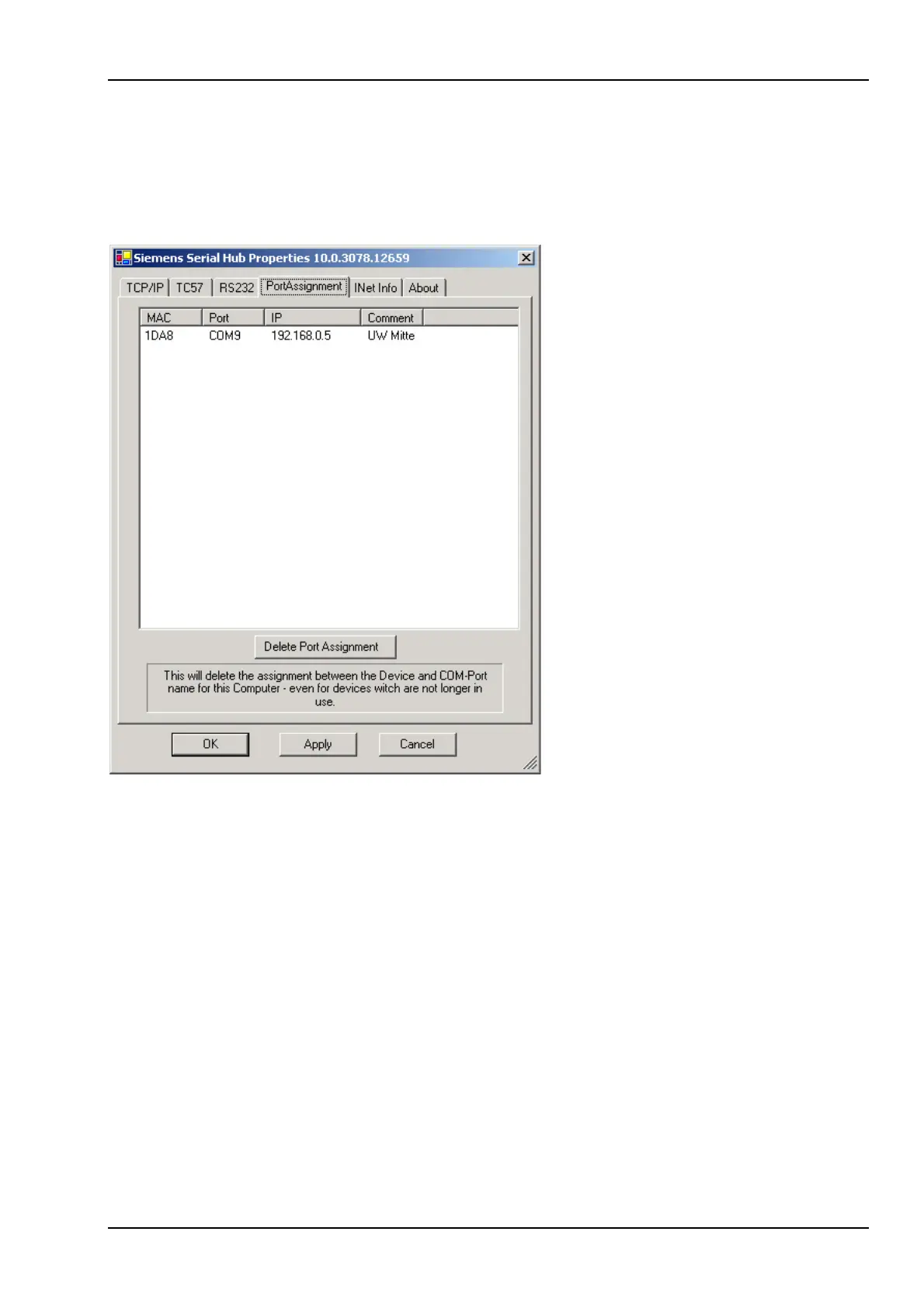924x1308 pixels.
Task: Click Delete Port Assignment button
Action: tap(325, 646)
